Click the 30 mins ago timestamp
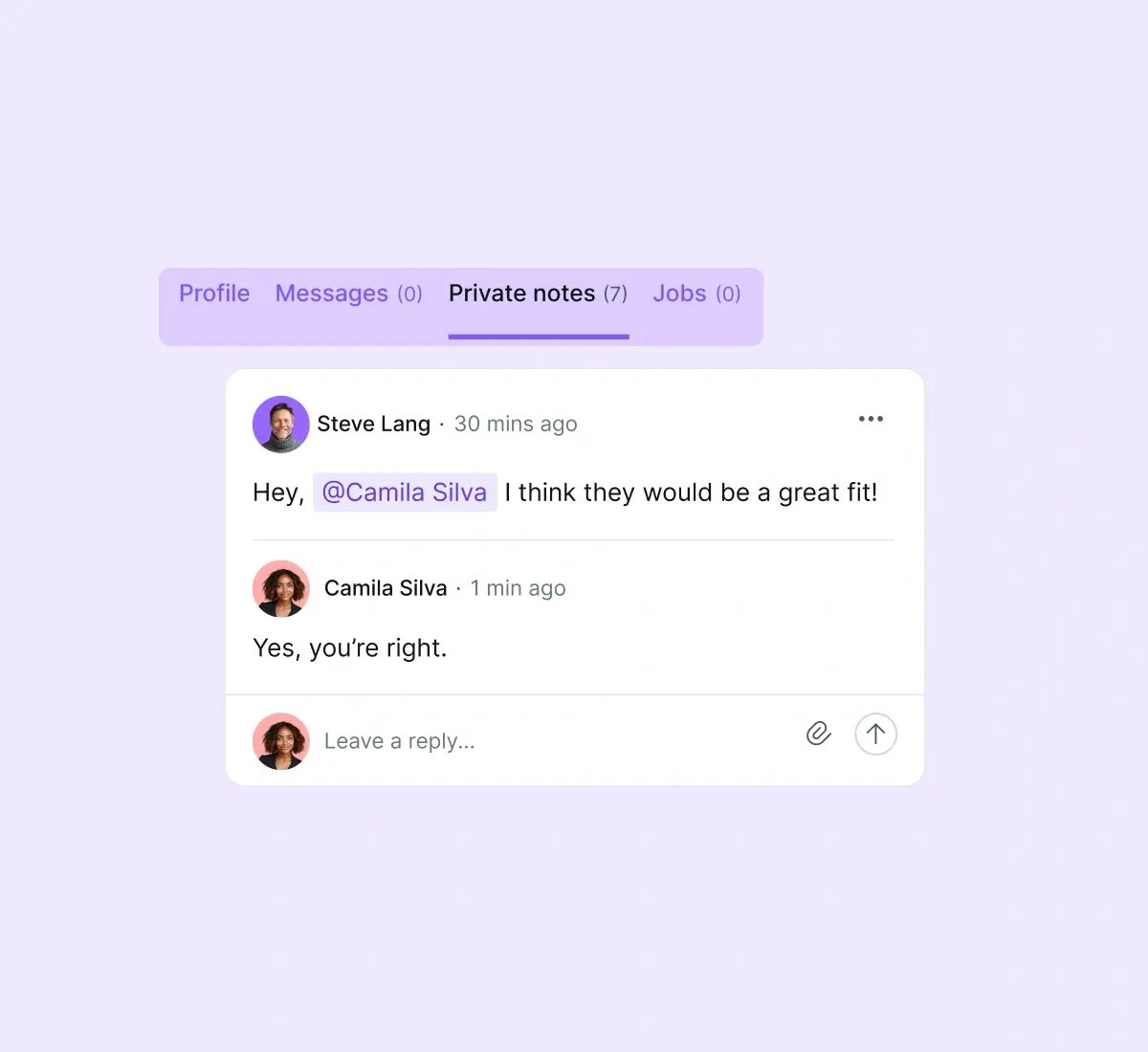The image size is (1148, 1052). pos(516,424)
